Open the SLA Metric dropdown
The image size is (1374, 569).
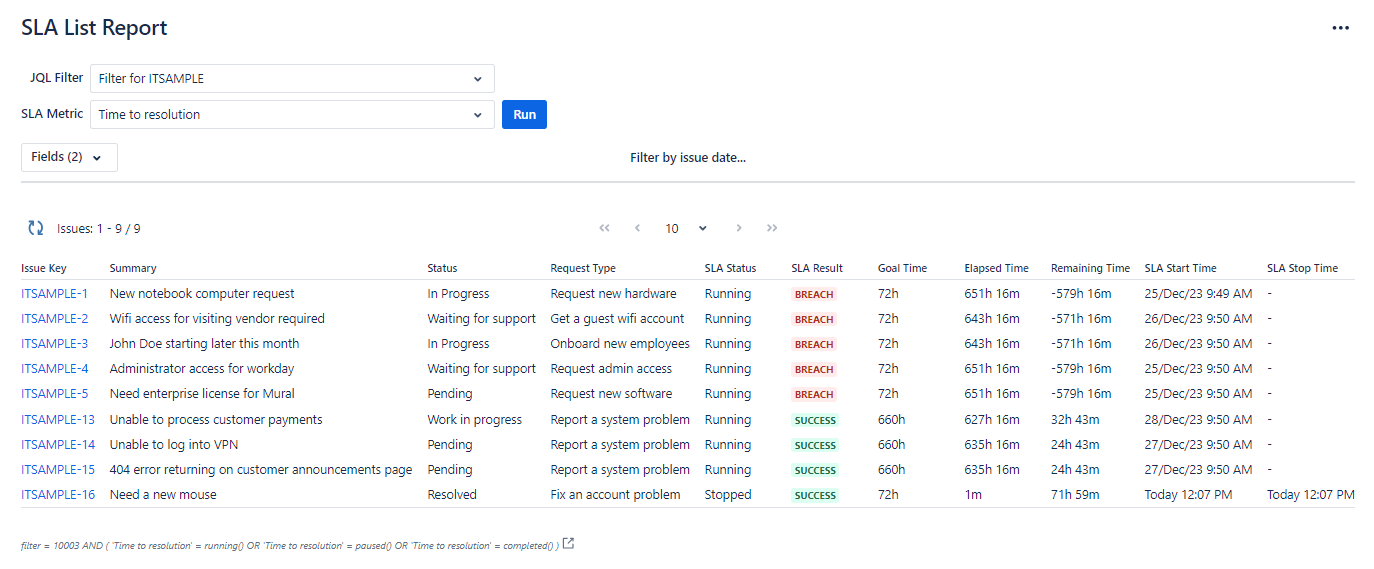pyautogui.click(x=292, y=115)
